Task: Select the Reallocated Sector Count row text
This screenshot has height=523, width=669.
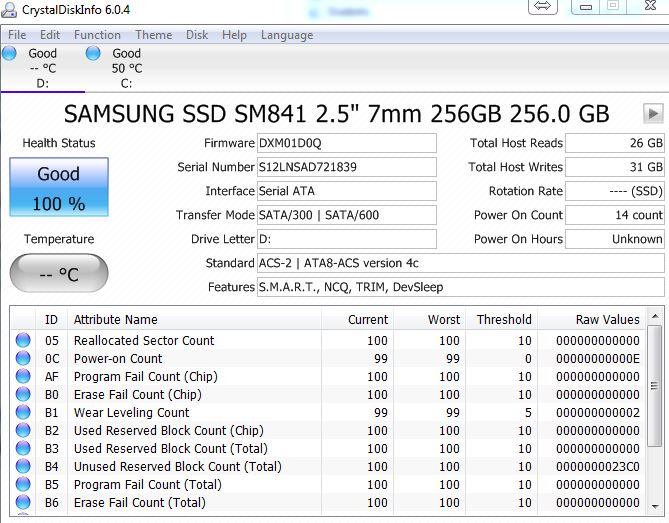Action: pos(144,340)
